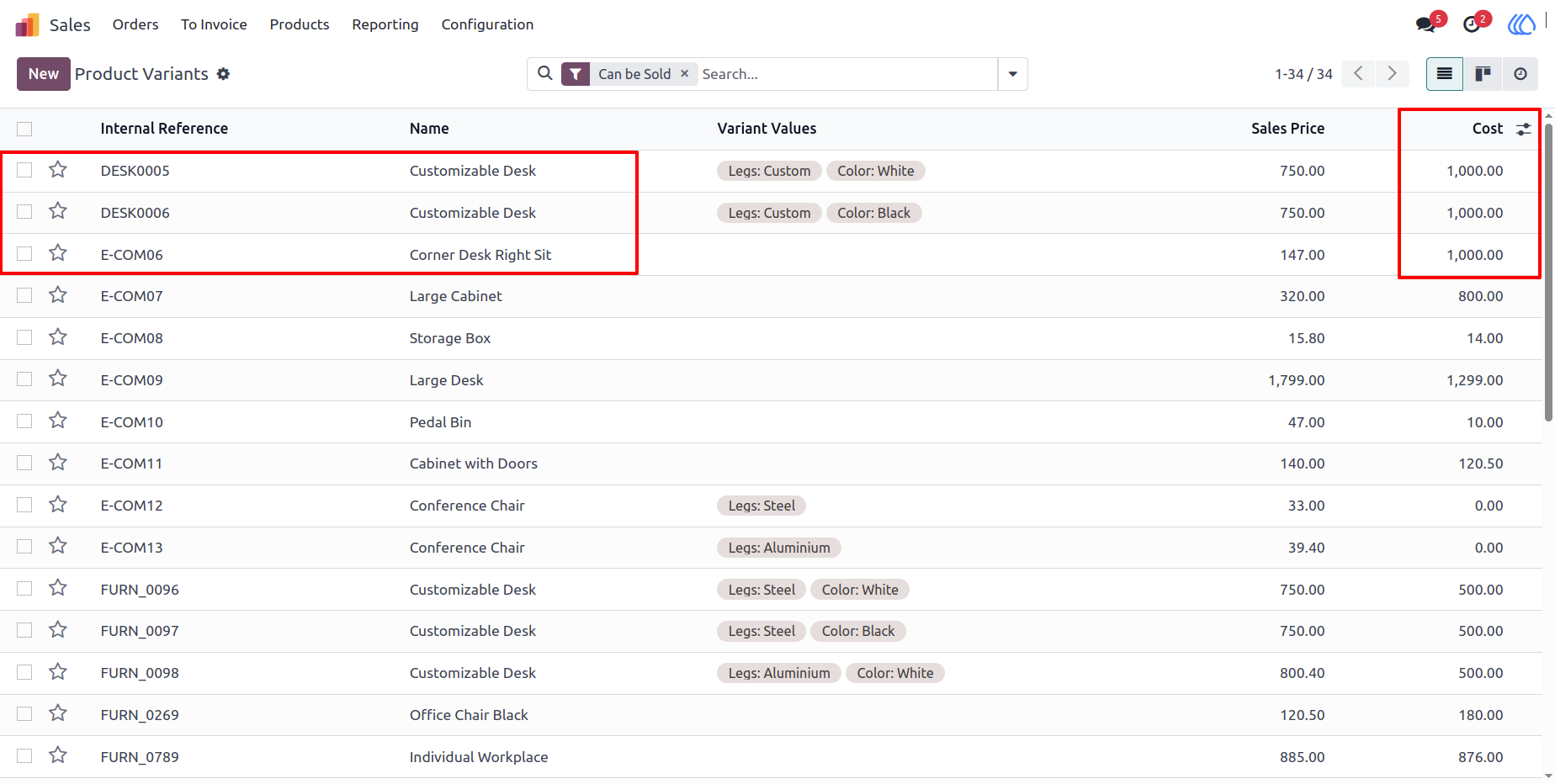
Task: Click the Product Variants gear icon
Action: 223,74
